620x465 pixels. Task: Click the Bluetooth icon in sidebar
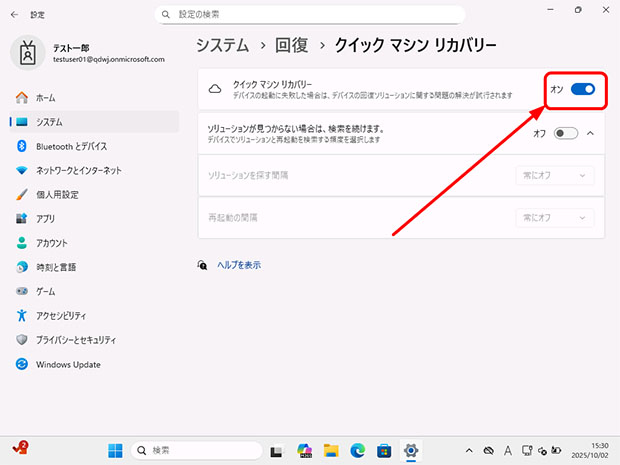click(22, 146)
